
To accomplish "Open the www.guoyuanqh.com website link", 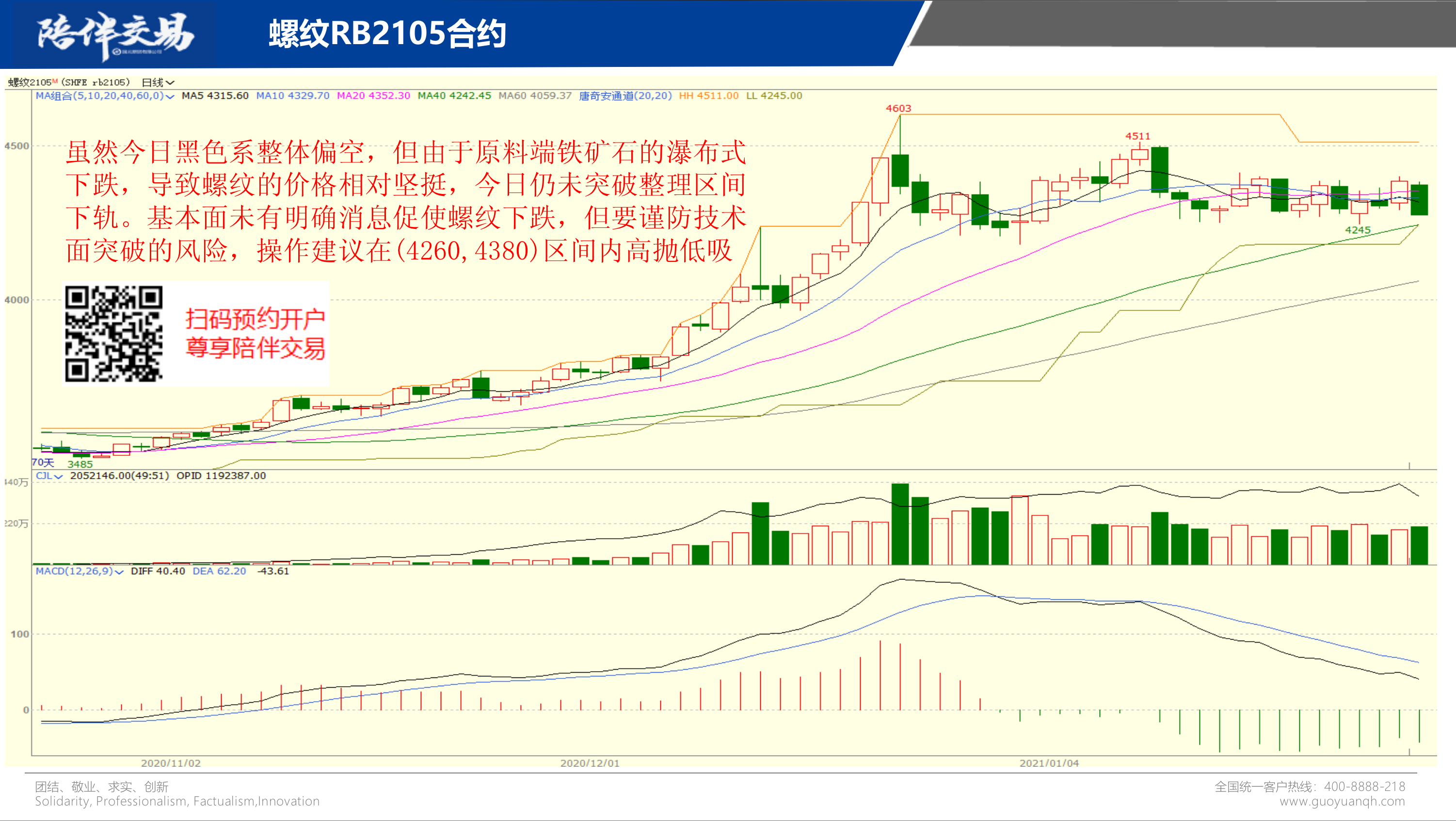I will [x=1342, y=801].
